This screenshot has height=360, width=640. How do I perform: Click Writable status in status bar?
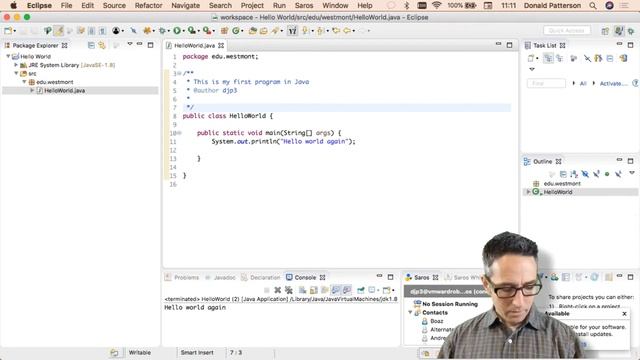point(140,353)
